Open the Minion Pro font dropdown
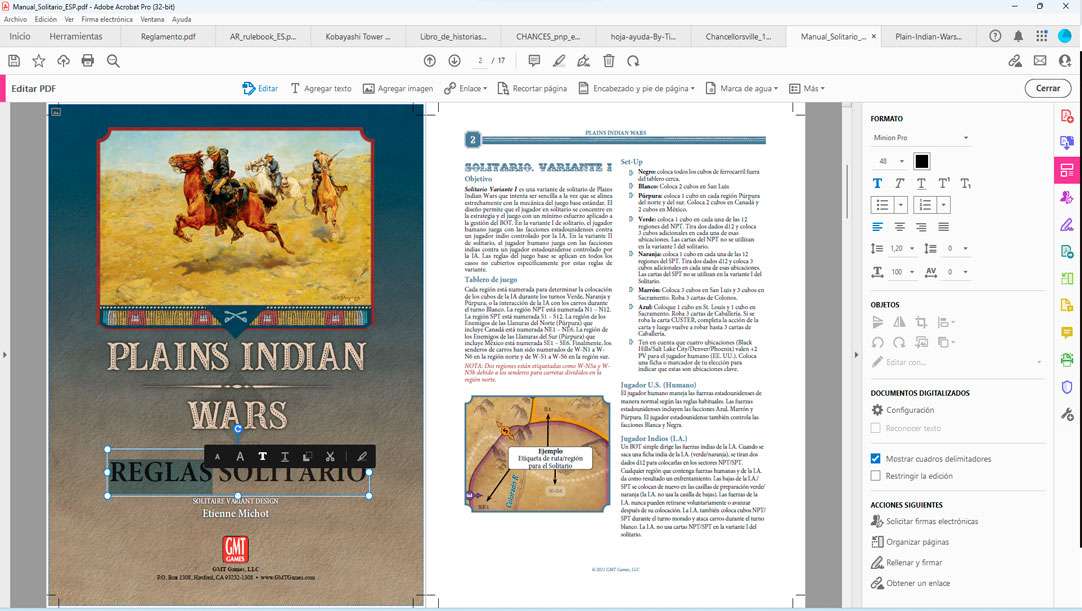The height and width of the screenshot is (611, 1082). point(921,137)
